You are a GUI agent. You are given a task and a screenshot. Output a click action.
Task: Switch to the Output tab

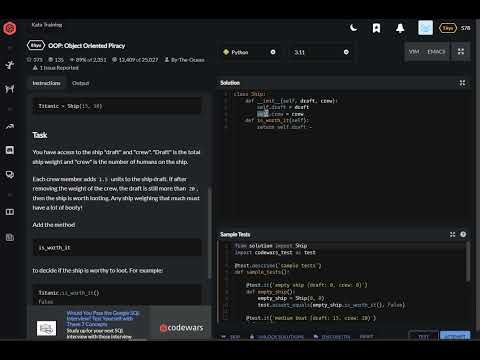(x=80, y=83)
